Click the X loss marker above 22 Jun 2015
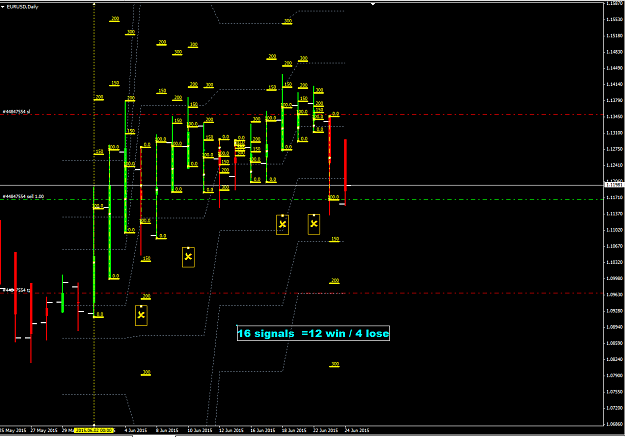Image resolution: width=625 pixels, height=437 pixels. [x=314, y=224]
